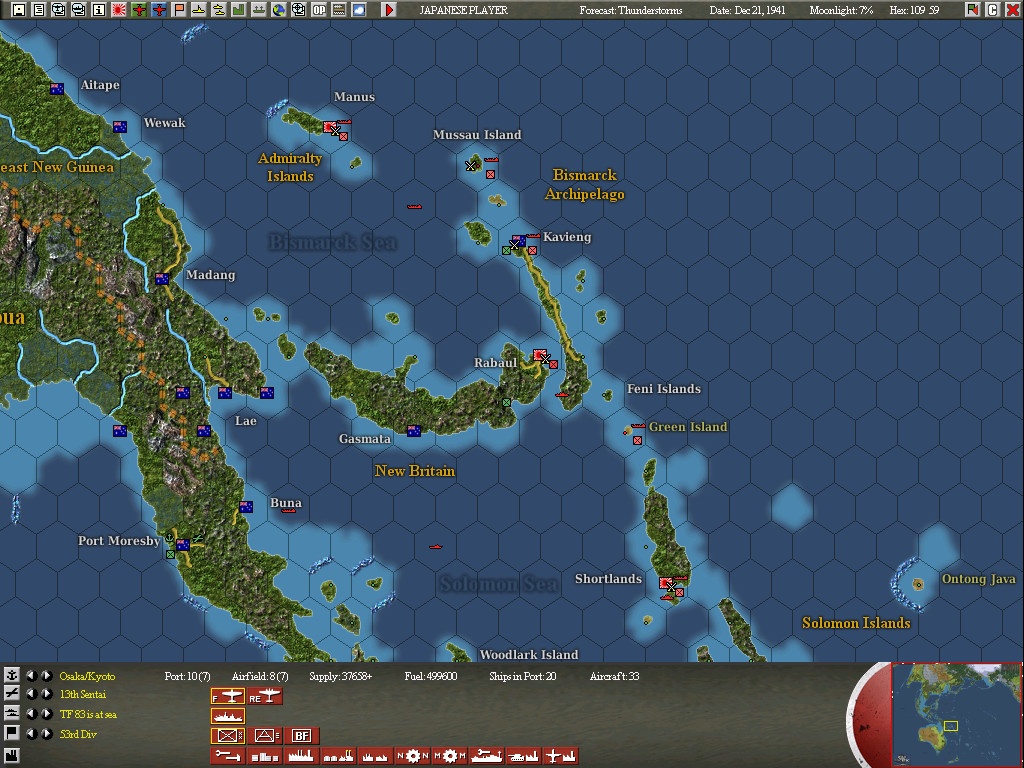
Task: Toggle the wrench repair industry filter button
Action: coord(228,756)
